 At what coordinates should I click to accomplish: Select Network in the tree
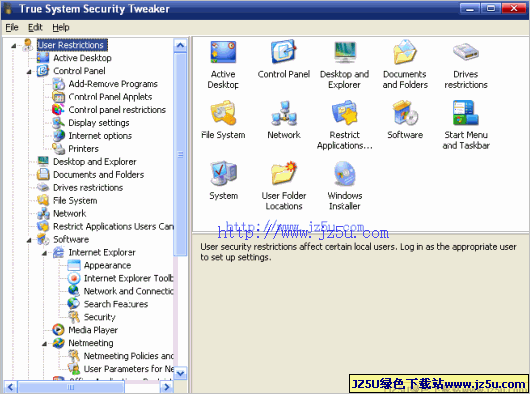[x=70, y=214]
